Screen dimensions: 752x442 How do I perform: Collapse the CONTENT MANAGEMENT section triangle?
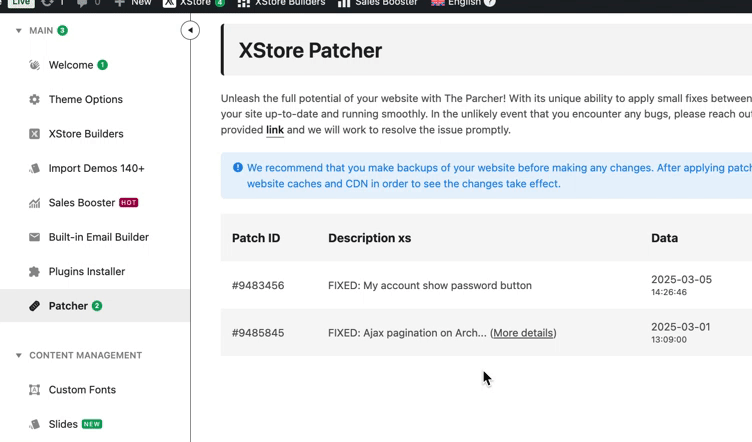tap(19, 355)
